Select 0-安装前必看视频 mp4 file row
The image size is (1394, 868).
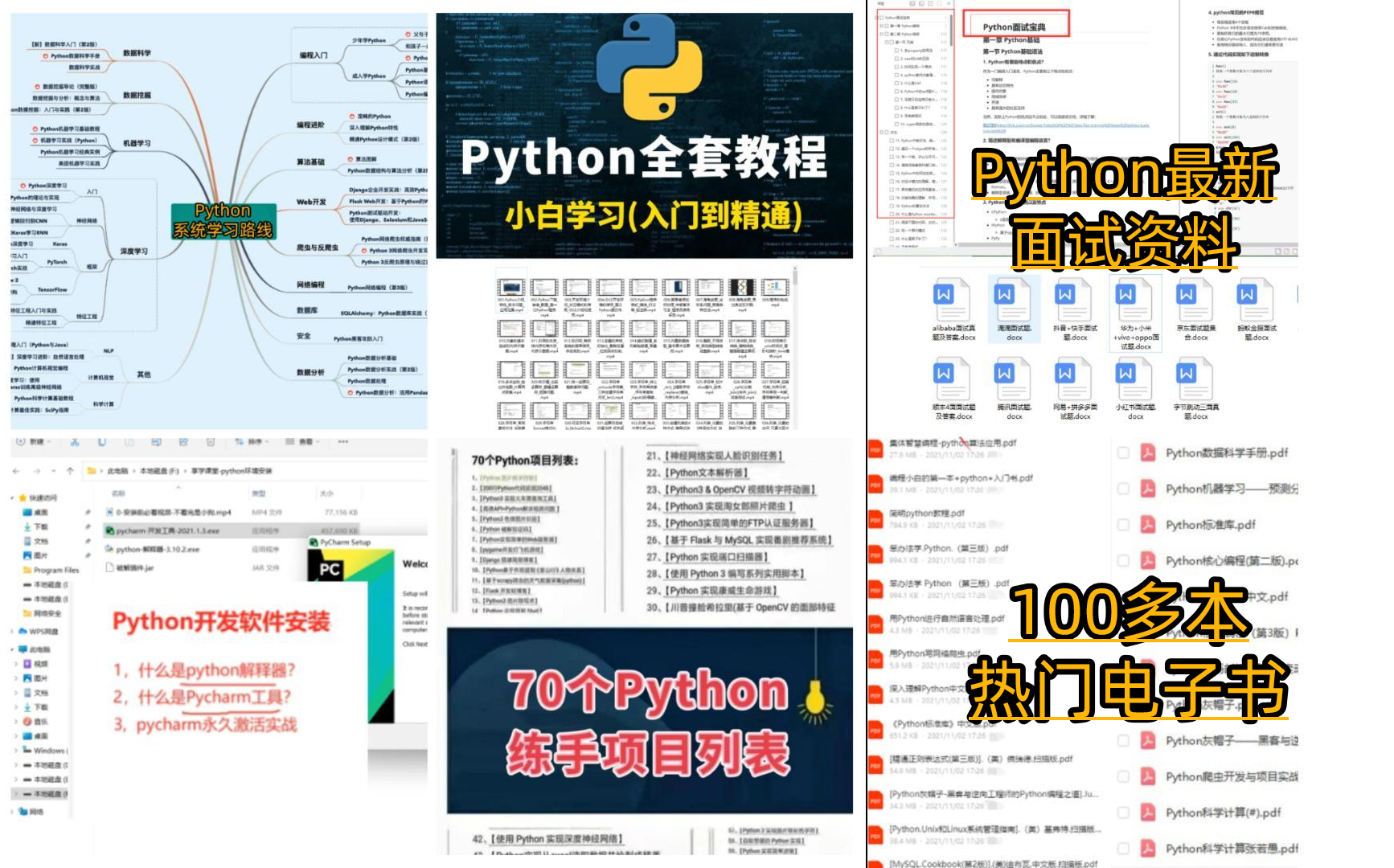point(233,512)
